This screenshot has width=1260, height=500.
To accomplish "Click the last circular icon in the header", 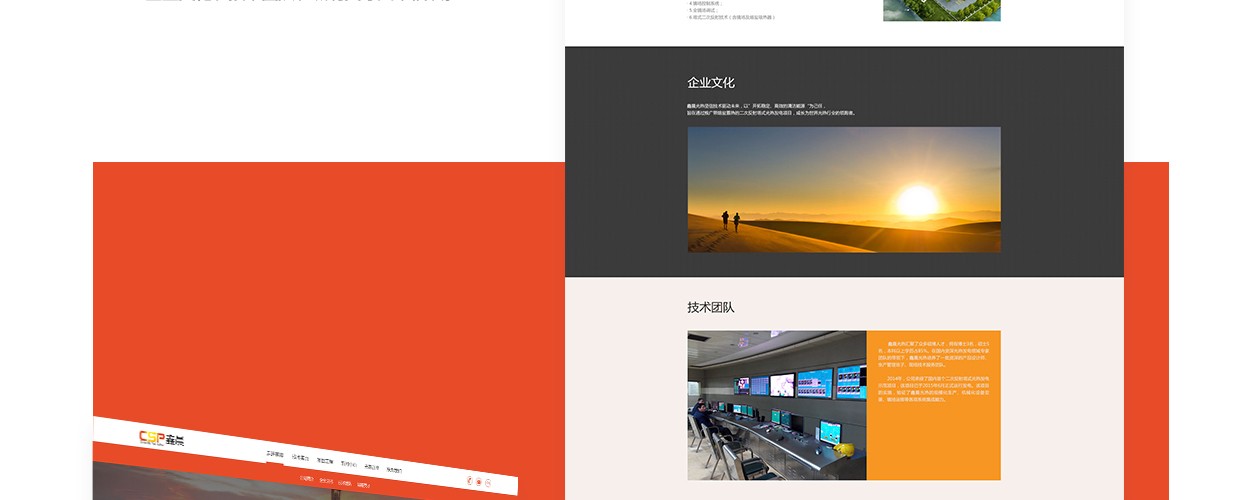I will [489, 484].
